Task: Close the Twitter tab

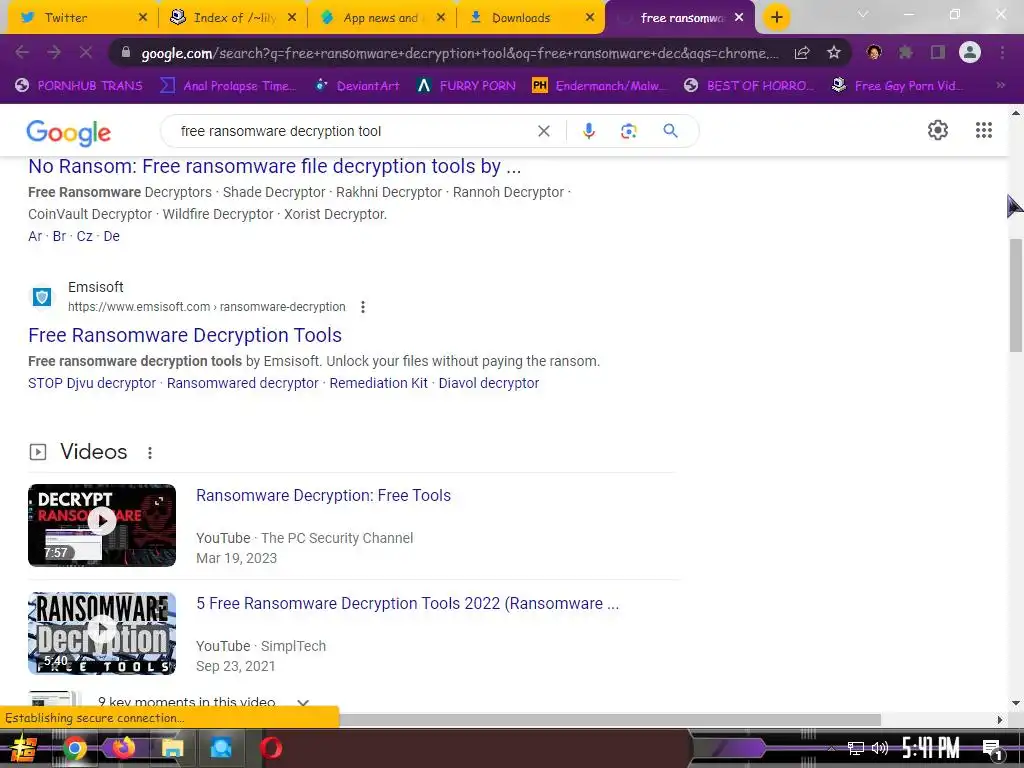Action: [x=143, y=18]
